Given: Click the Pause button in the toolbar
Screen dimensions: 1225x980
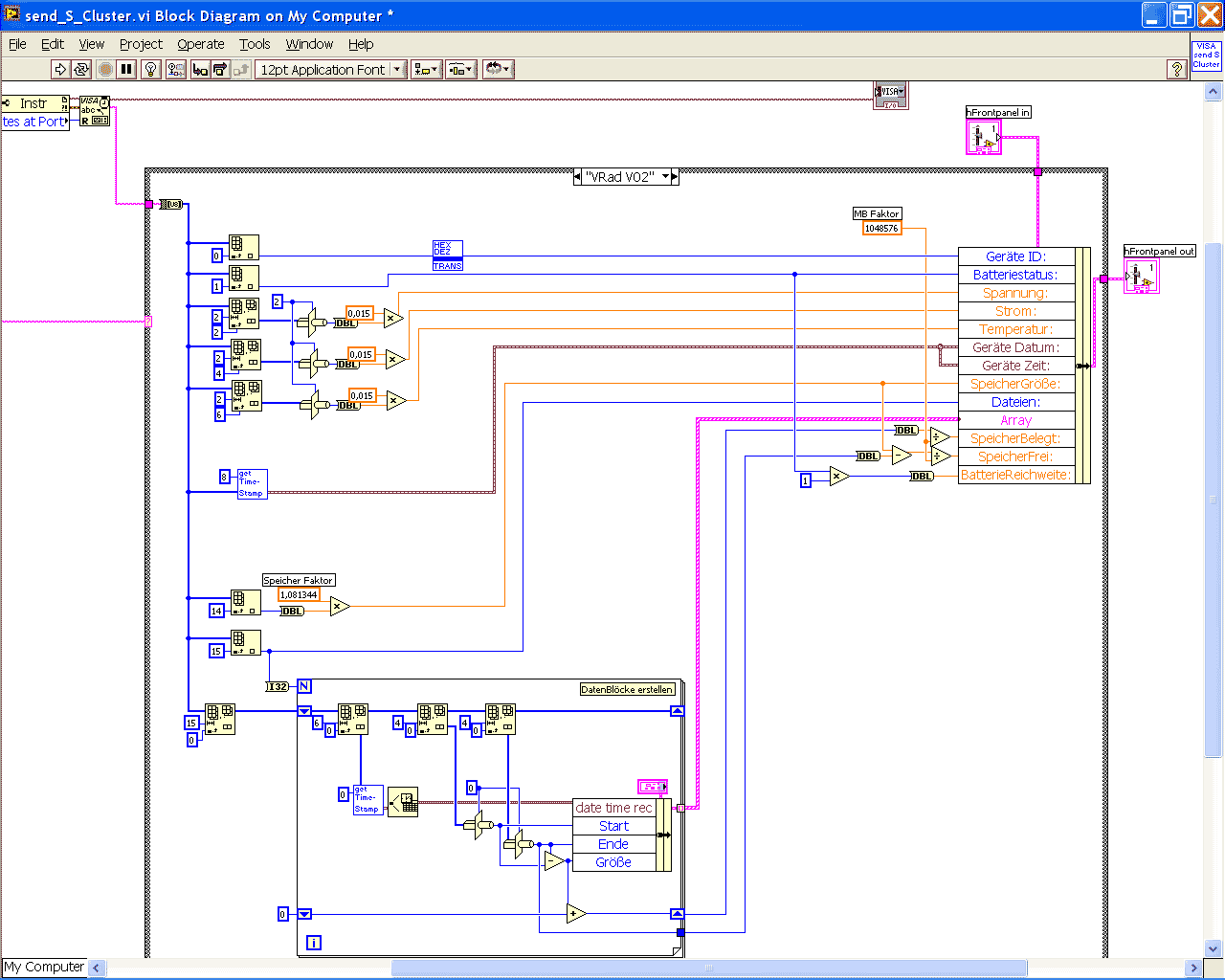Looking at the screenshot, I should click(126, 69).
